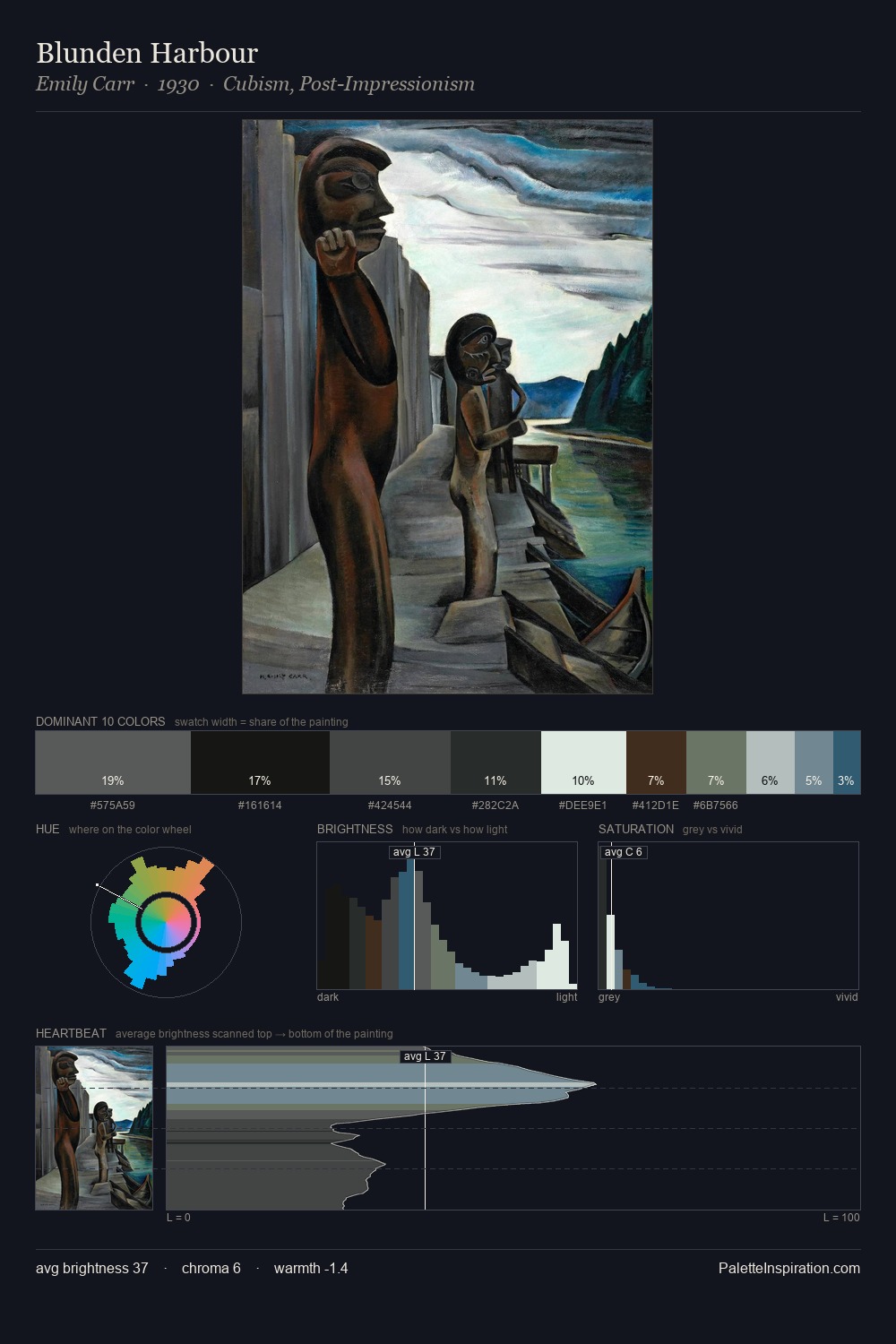896x1344 pixels.
Task: Select the #161614 black swatch labeled 17%
Action: [x=260, y=762]
